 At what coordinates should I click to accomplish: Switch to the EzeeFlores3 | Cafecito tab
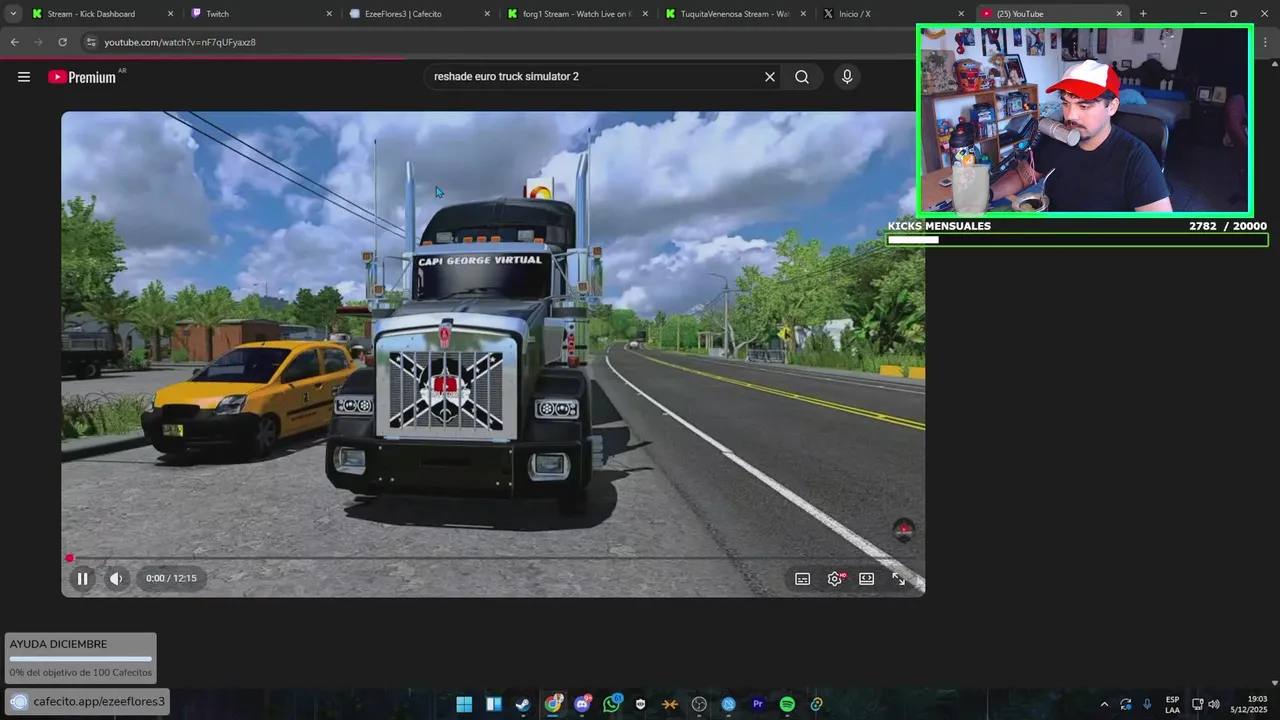[x=419, y=14]
